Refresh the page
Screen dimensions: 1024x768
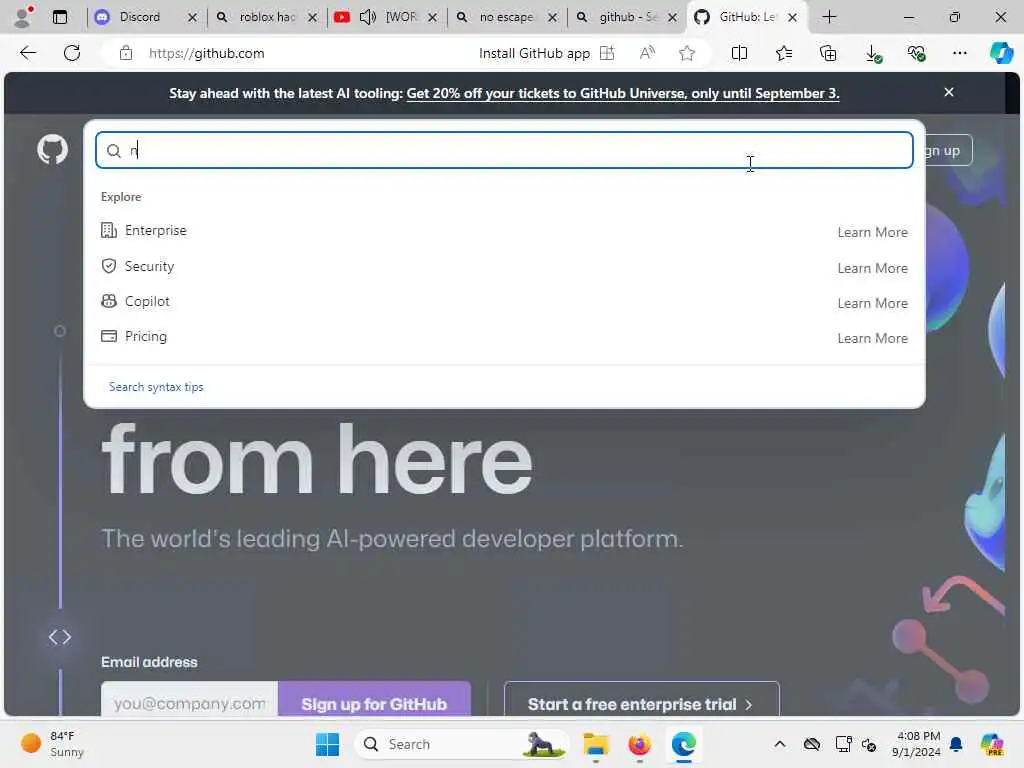pyautogui.click(x=72, y=53)
